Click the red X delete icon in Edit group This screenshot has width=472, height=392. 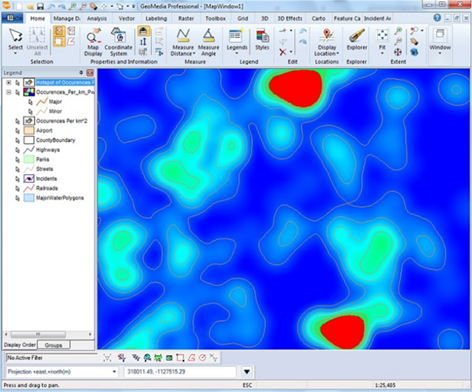point(283,52)
